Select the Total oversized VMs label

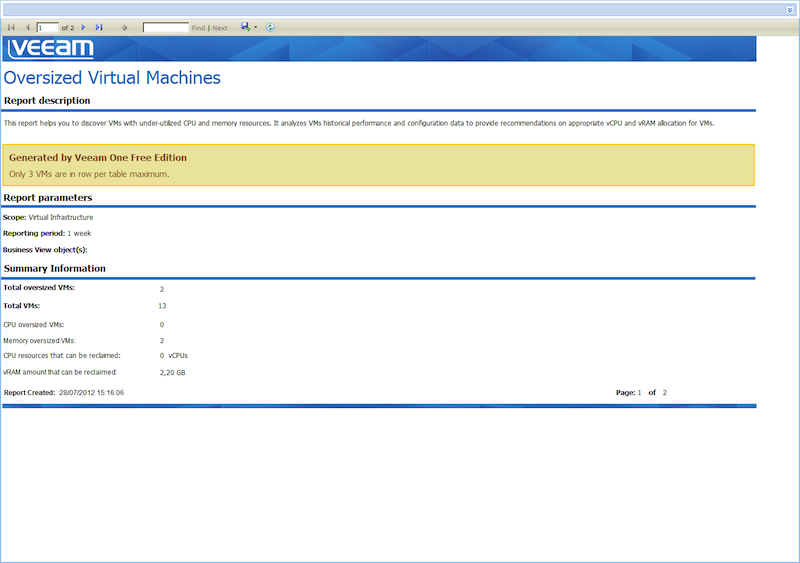pos(39,287)
